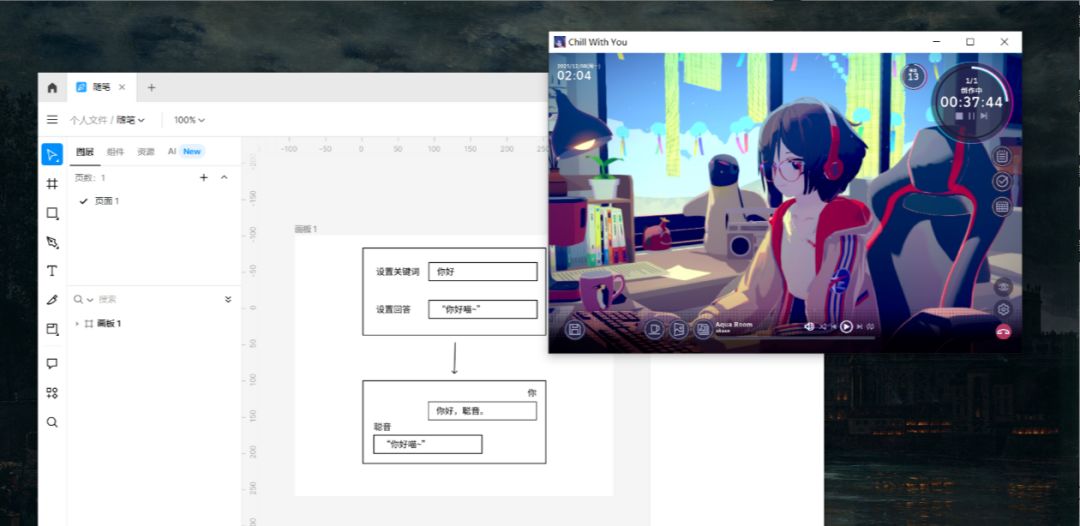Open layer search filter dropdown arrow
The height and width of the screenshot is (526, 1080).
pos(90,299)
